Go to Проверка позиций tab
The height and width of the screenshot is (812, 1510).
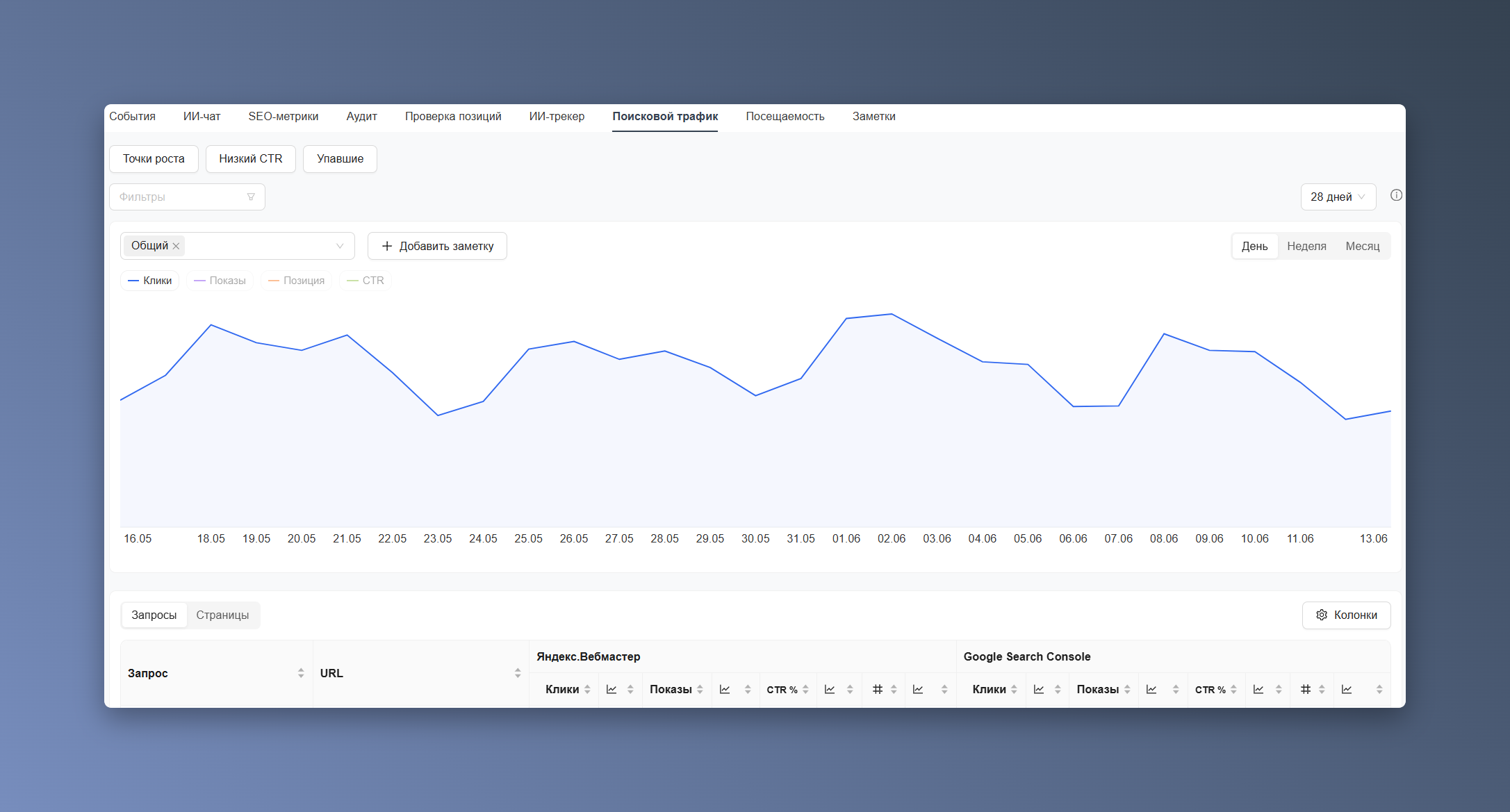coord(453,116)
